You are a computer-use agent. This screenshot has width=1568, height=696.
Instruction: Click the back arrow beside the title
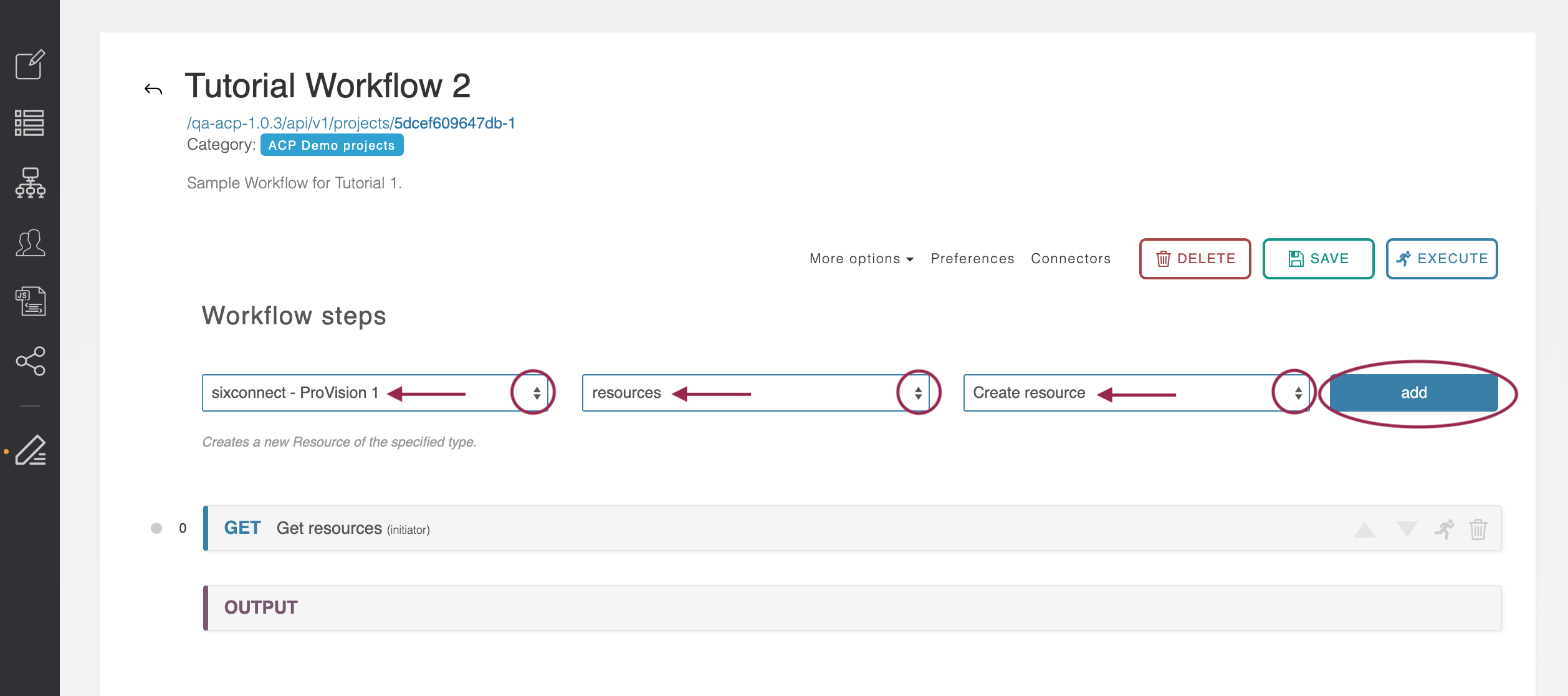pyautogui.click(x=153, y=90)
